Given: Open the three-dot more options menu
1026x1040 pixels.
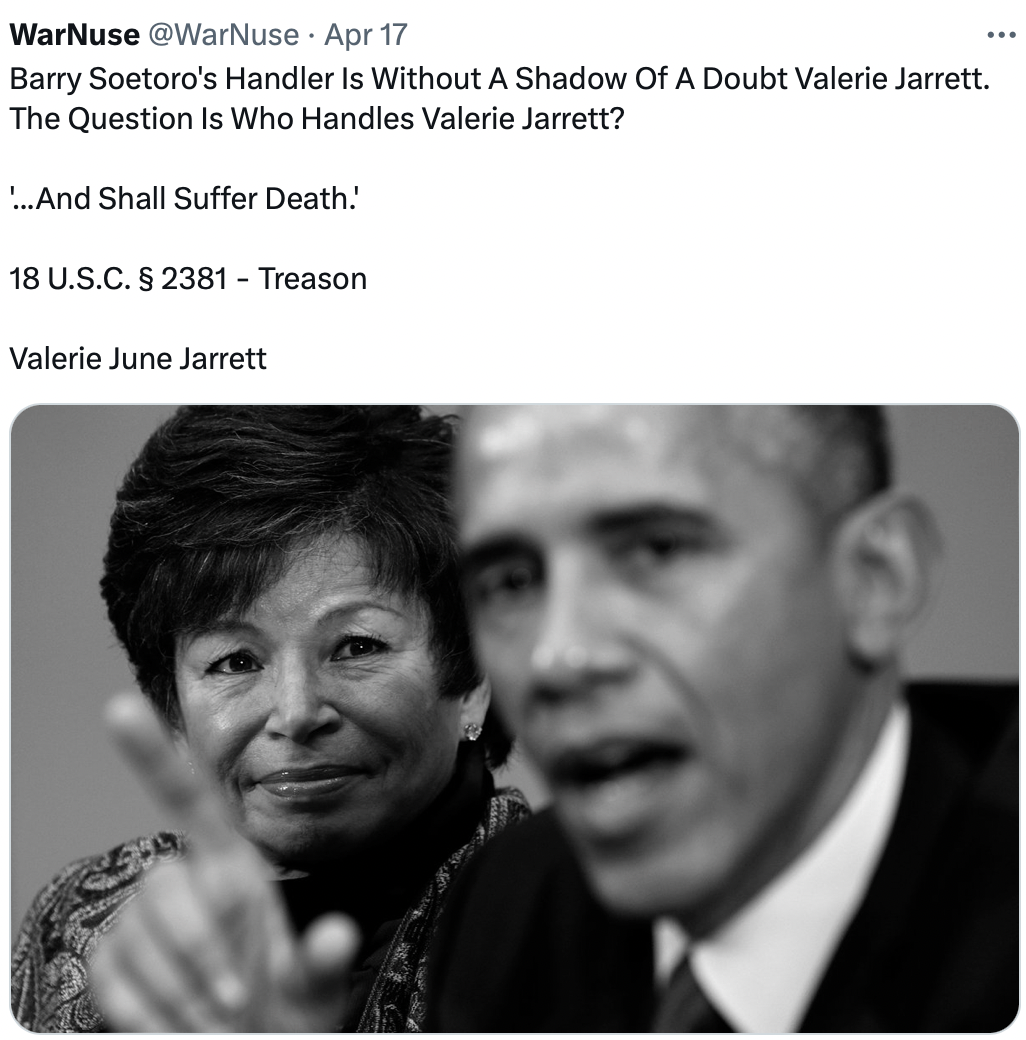Looking at the screenshot, I should click(1001, 34).
